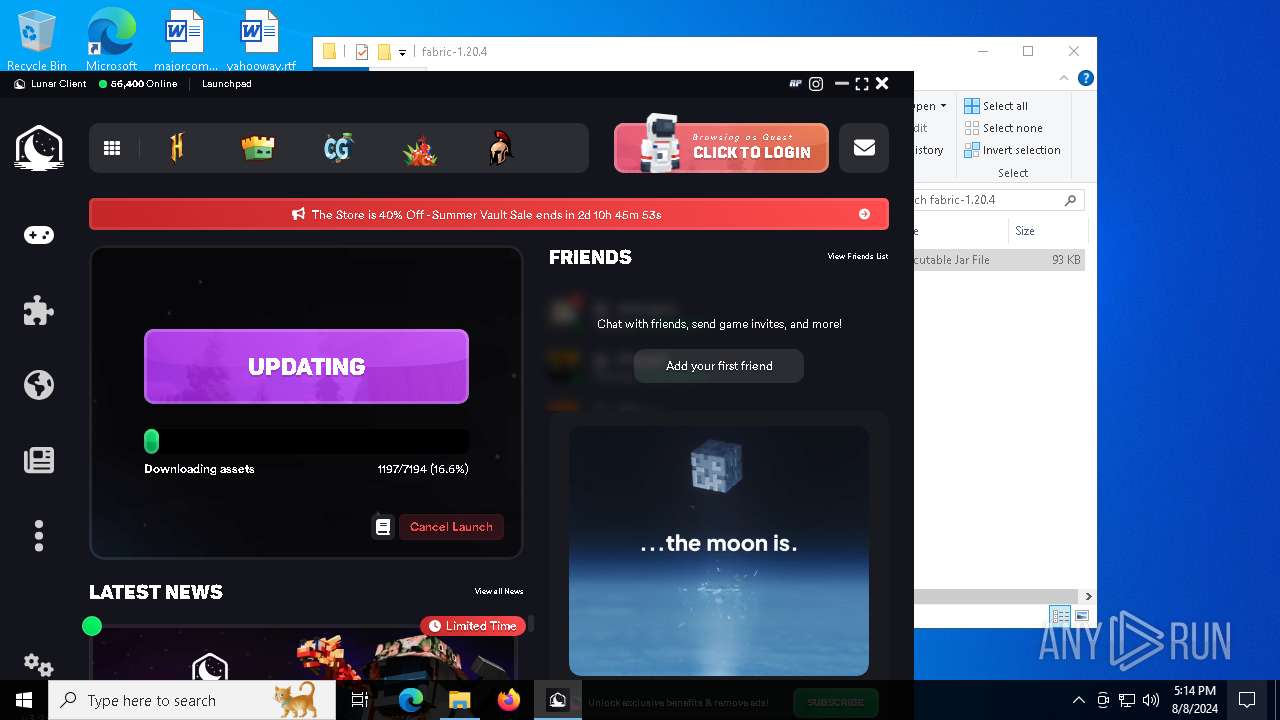Open the View Friends List link
The height and width of the screenshot is (720, 1280).
[858, 257]
